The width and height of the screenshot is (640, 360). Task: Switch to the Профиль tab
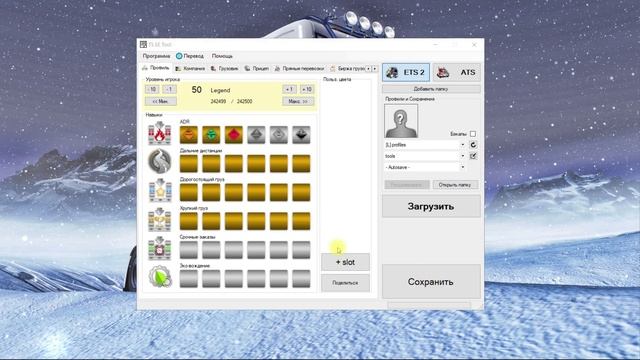[156, 68]
